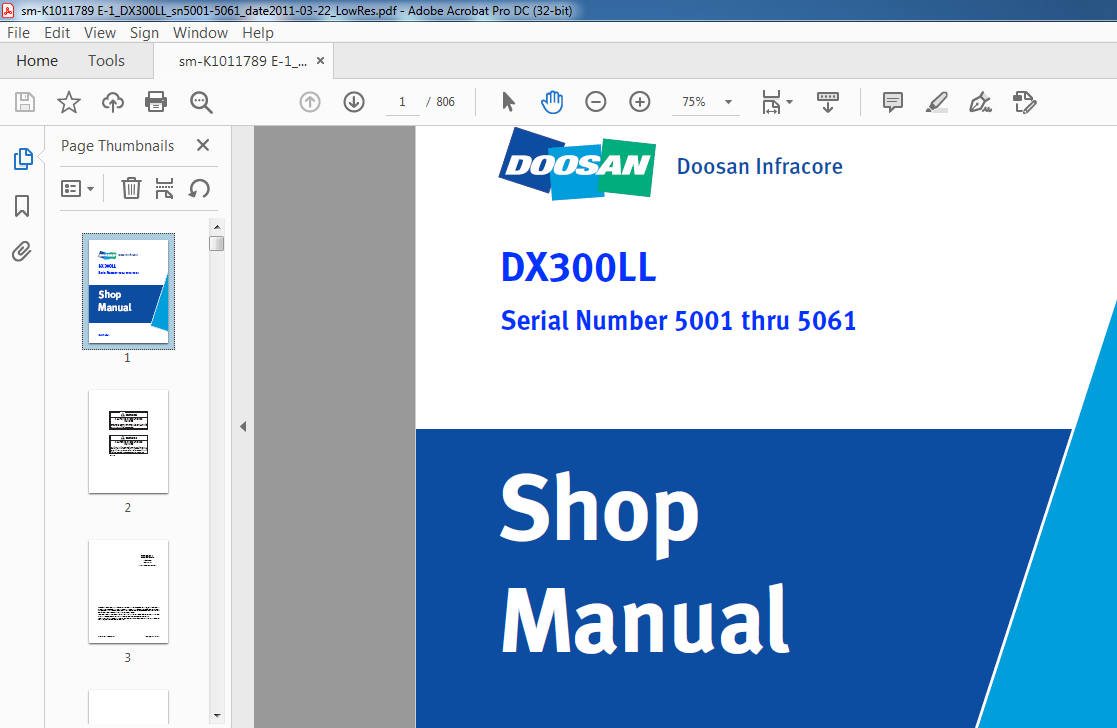Go to next page arrow
Screen dimensions: 1117x728
(354, 102)
